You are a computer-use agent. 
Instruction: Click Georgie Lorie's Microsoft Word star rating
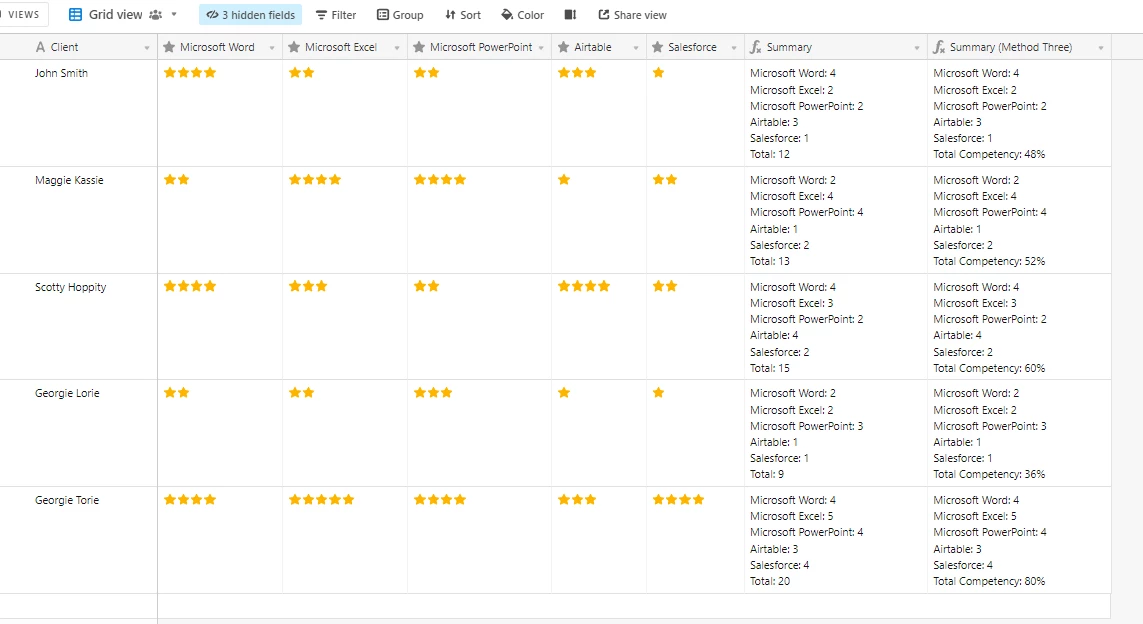(x=176, y=392)
